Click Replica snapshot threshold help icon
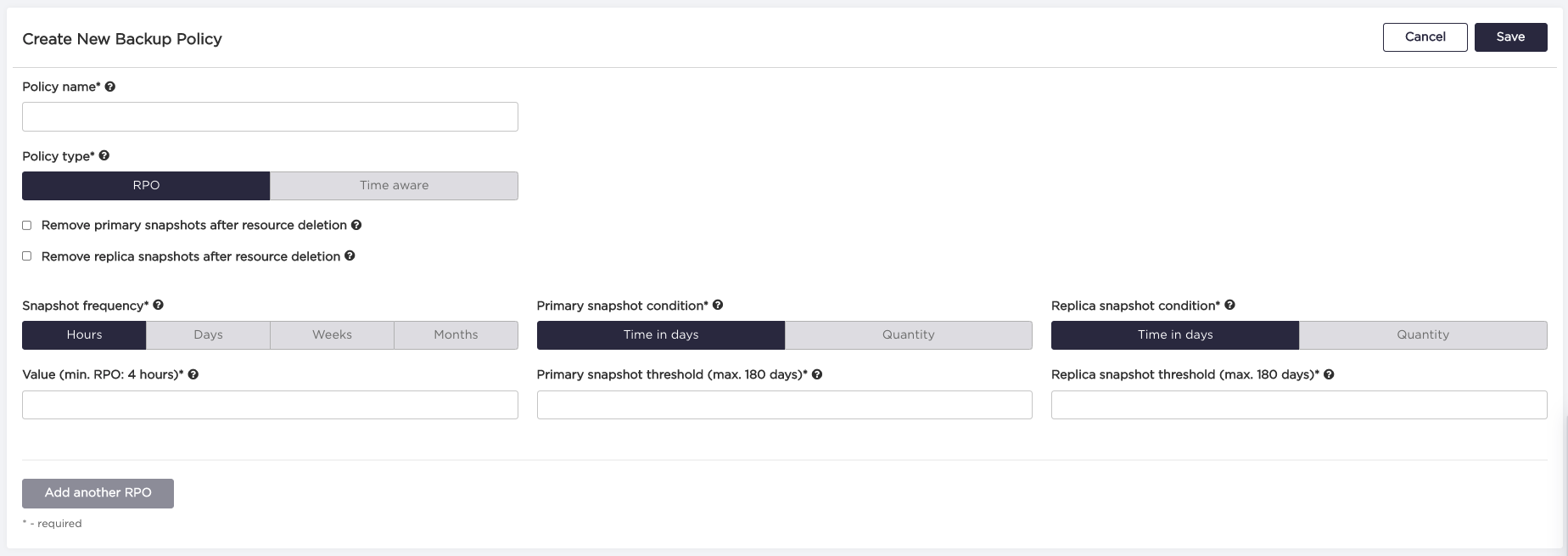The width and height of the screenshot is (1568, 556). [1330, 374]
